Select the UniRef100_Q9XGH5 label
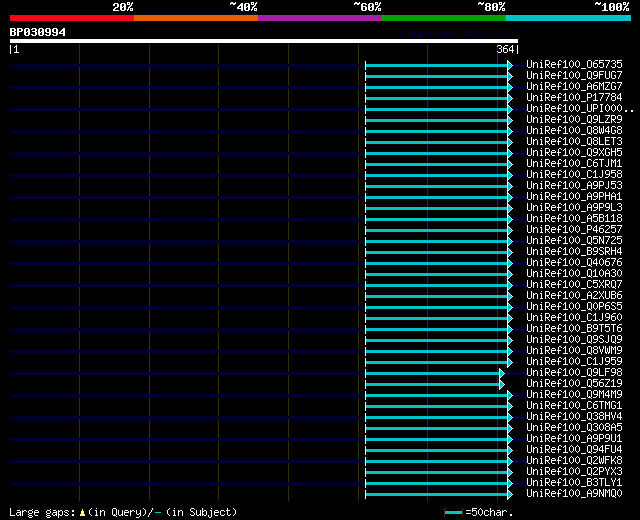The image size is (640, 520). [574, 152]
